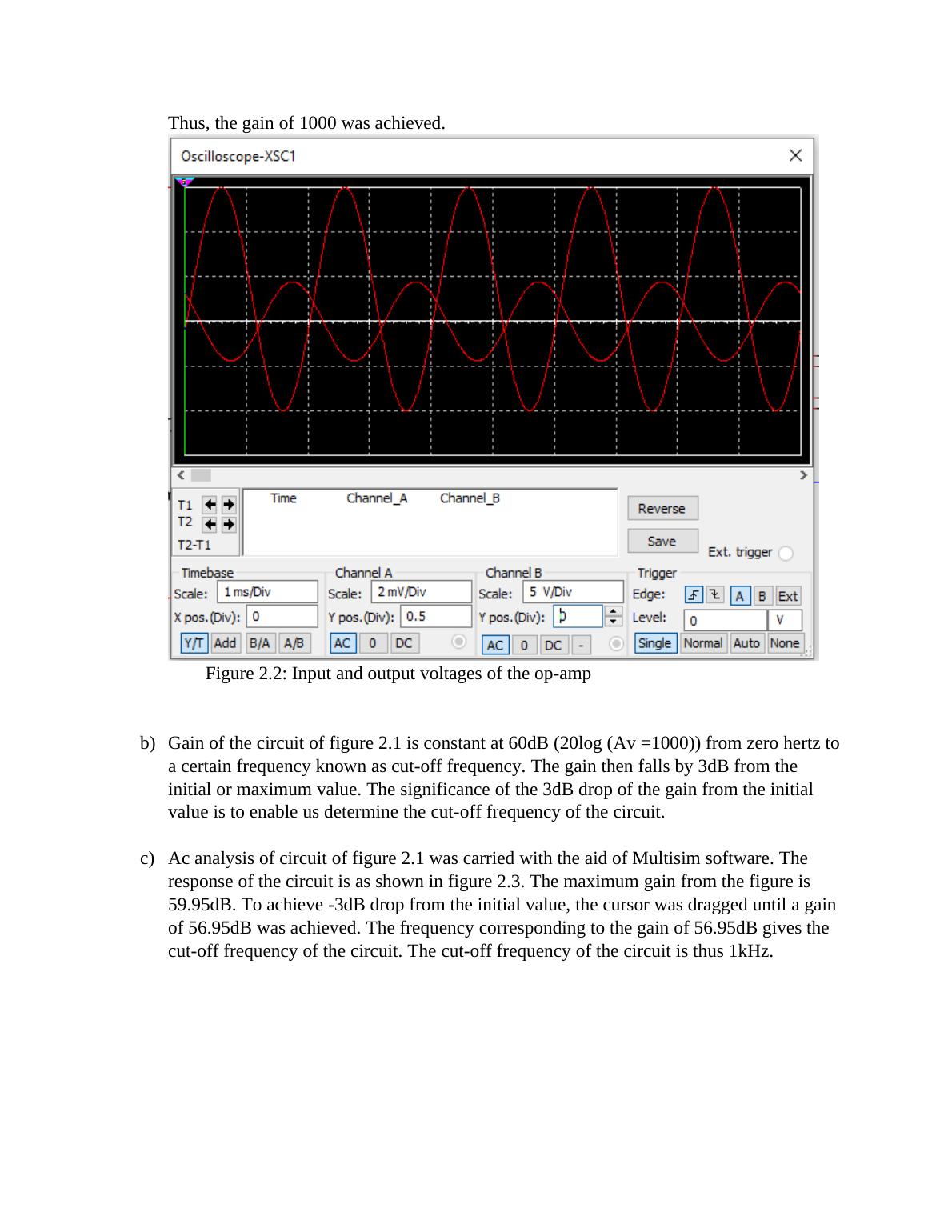Open trigger level unit V dropdown
This screenshot has height=1232, width=952.
pyautogui.click(x=784, y=620)
